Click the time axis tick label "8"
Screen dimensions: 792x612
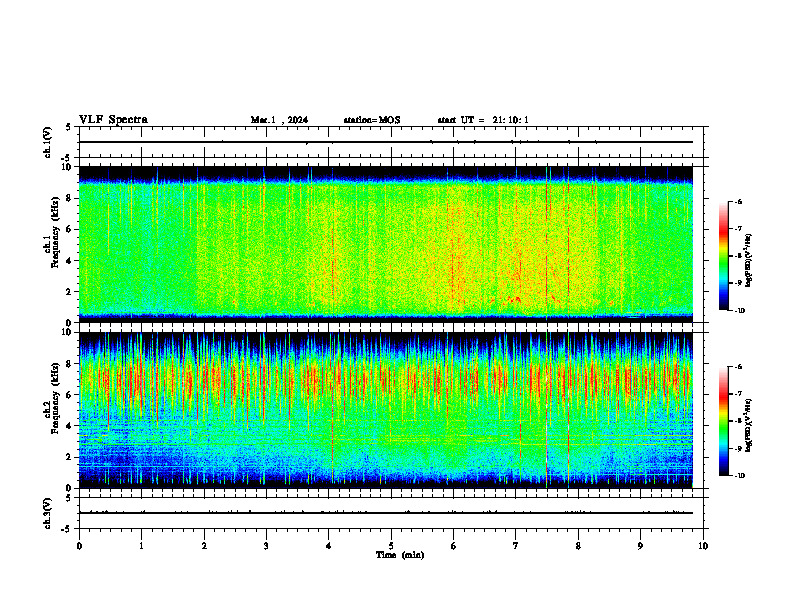578,546
